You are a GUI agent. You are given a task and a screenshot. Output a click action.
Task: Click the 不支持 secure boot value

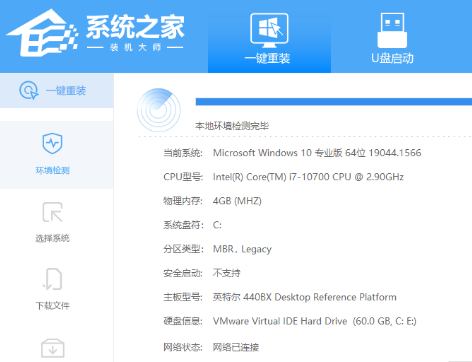[x=227, y=273]
